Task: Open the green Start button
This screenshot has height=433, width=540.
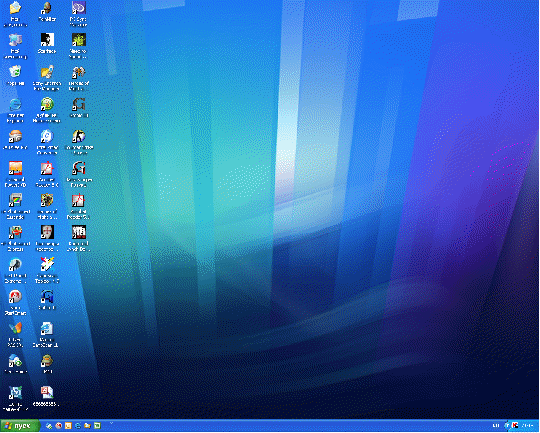Action: (x=20, y=426)
